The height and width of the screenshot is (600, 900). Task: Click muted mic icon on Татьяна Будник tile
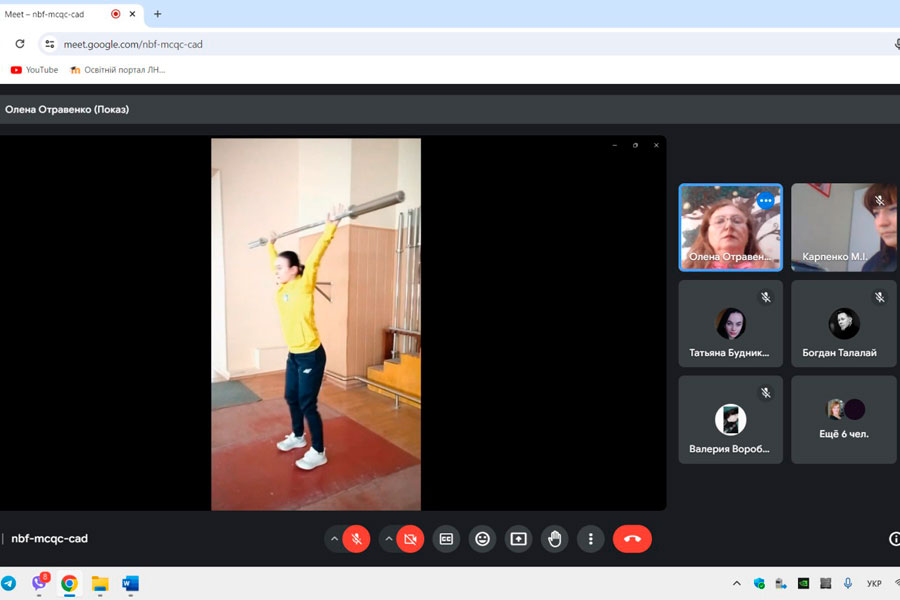(x=766, y=297)
